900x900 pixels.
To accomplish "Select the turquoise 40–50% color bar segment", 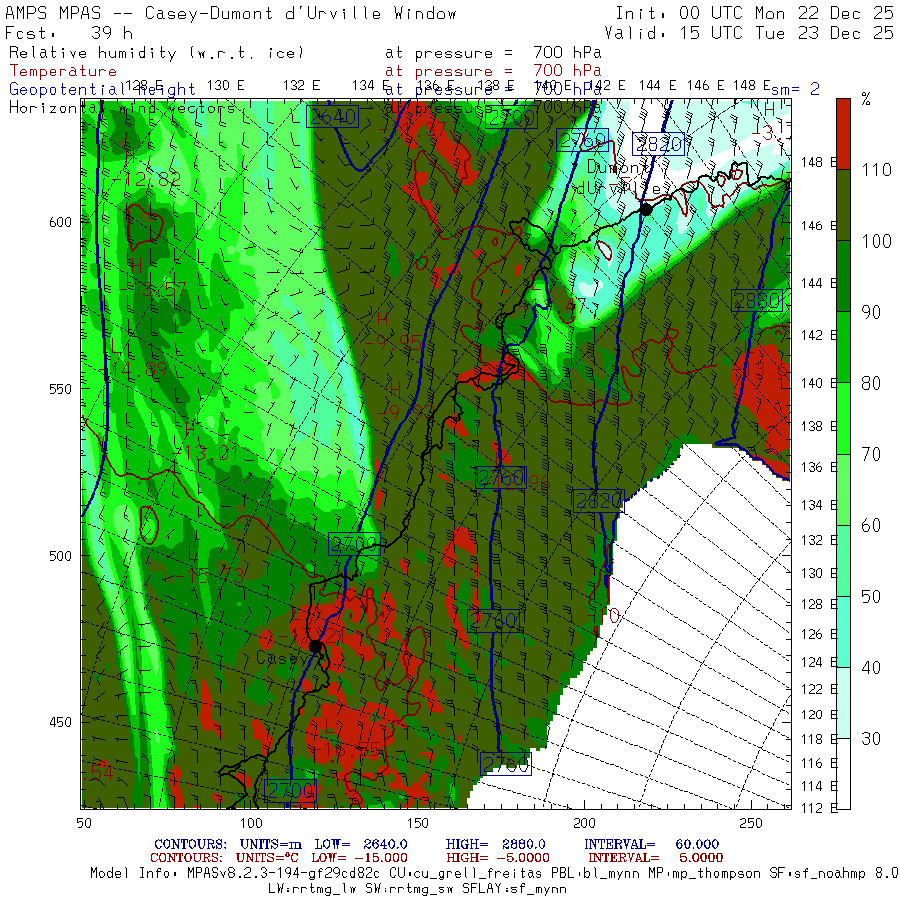I will 843,632.
